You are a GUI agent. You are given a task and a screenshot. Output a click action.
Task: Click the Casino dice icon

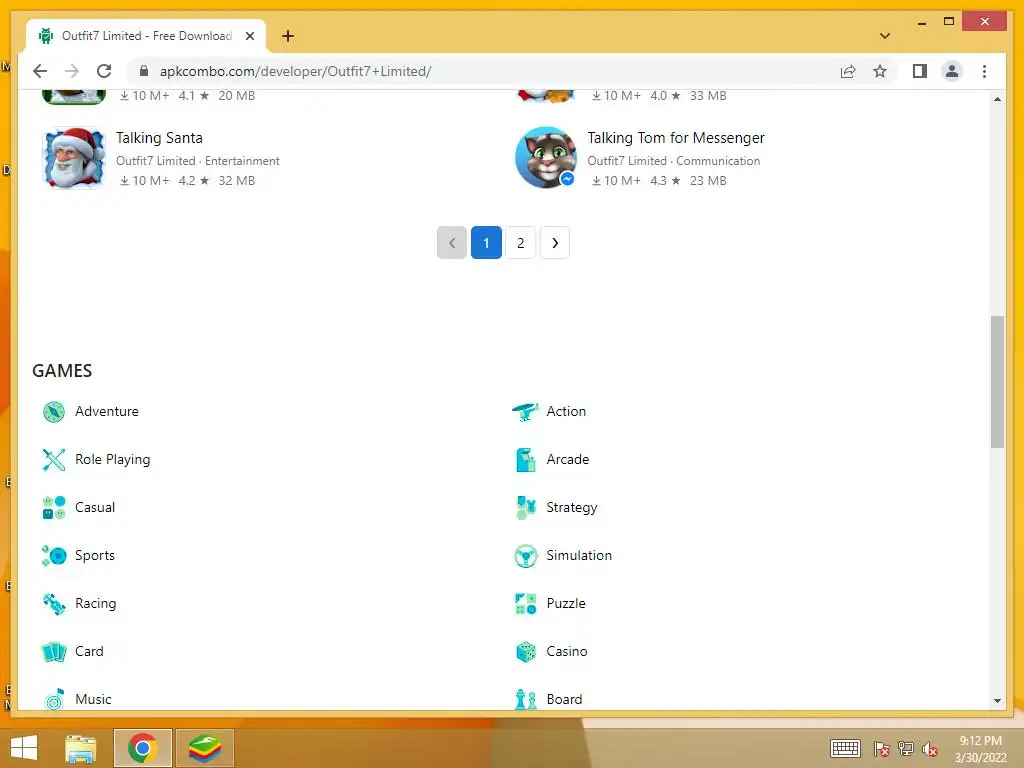point(525,652)
